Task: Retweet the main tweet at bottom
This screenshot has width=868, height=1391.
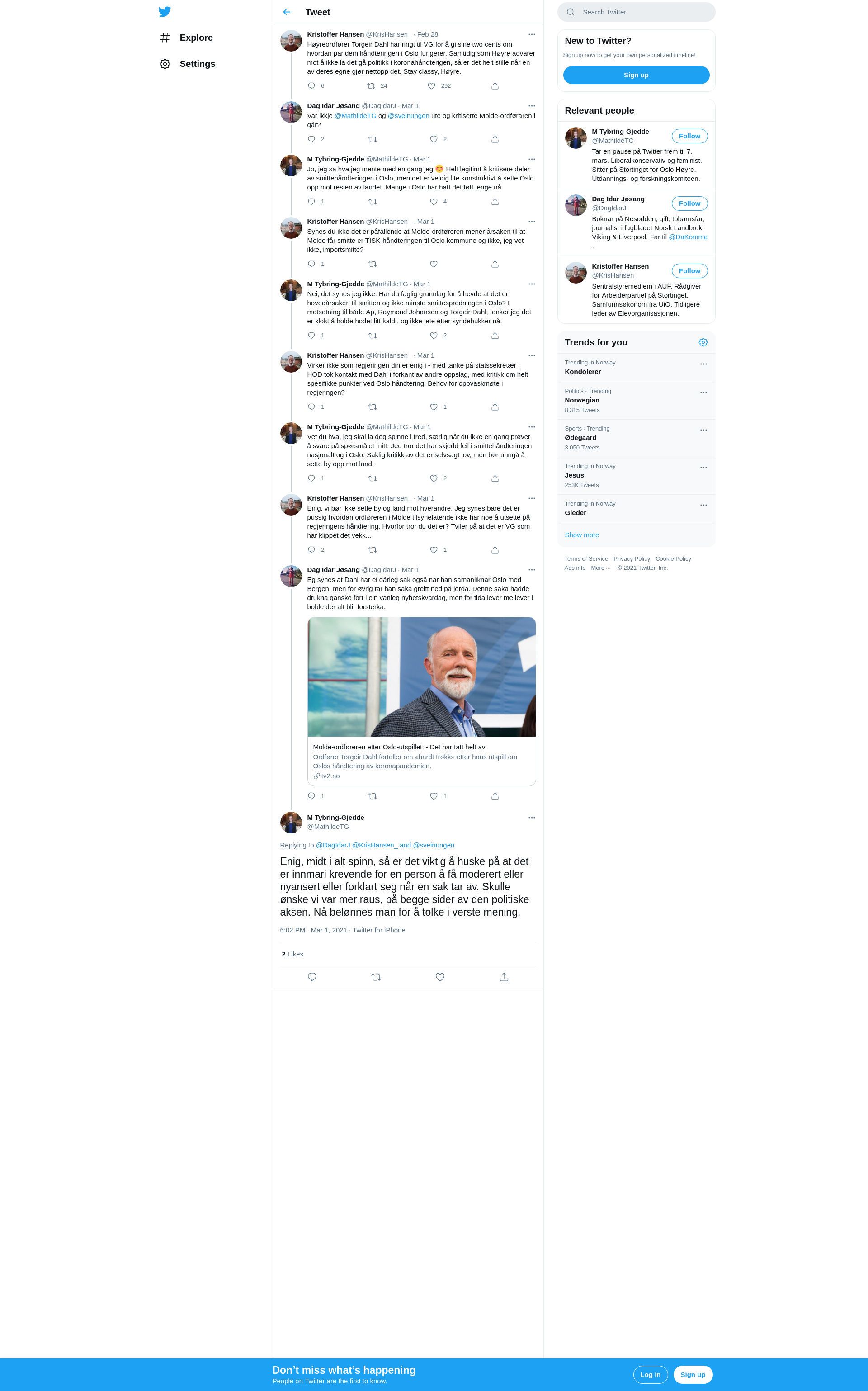Action: [x=376, y=977]
